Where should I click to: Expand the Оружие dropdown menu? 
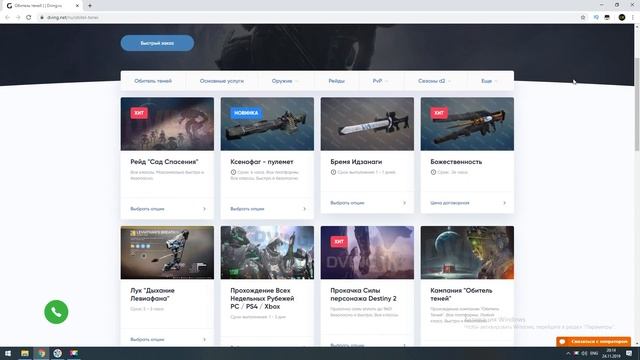(x=284, y=81)
